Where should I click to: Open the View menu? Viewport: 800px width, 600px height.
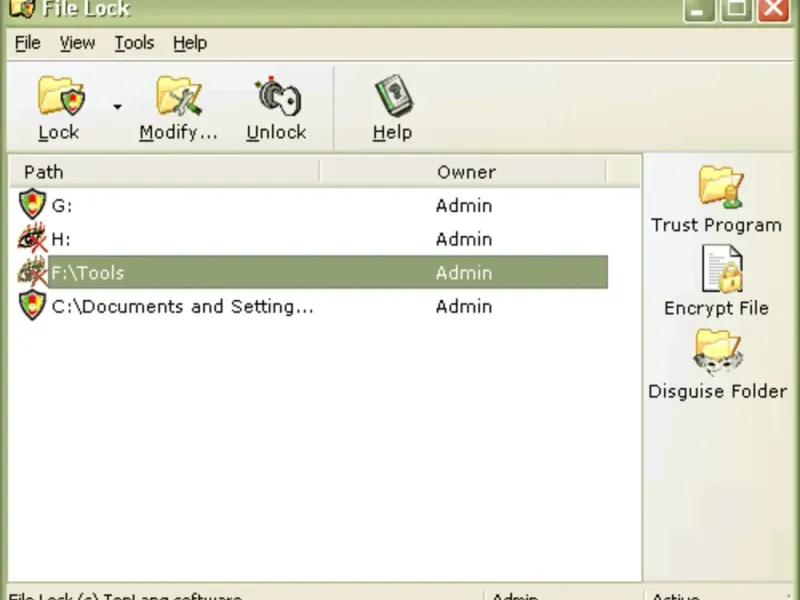click(77, 43)
